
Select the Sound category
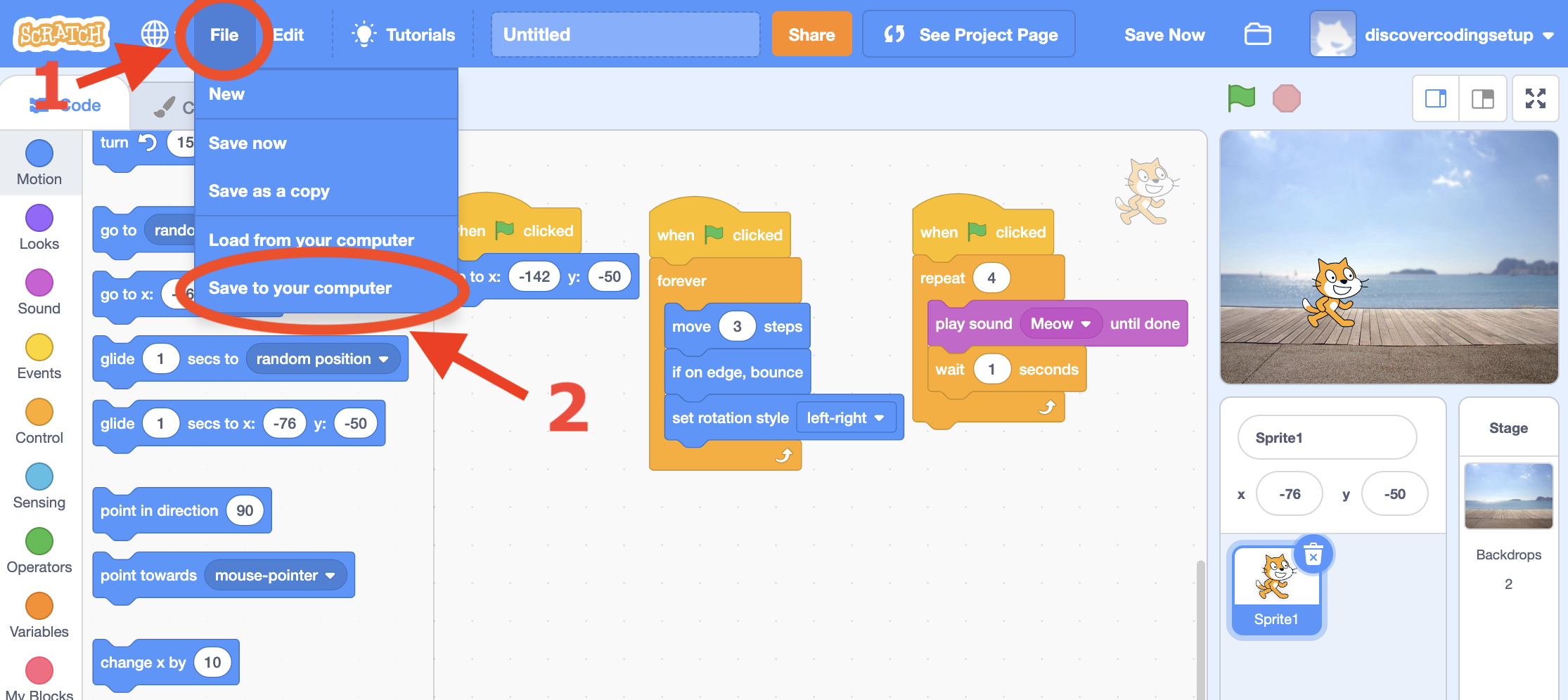tap(39, 292)
